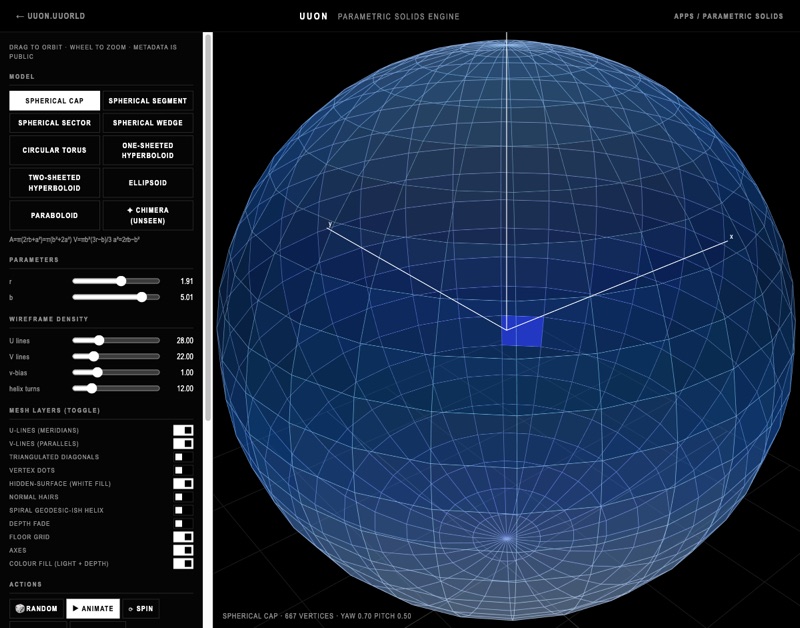This screenshot has width=800, height=628.
Task: Click the Random button with dice icon
Action: click(36, 609)
